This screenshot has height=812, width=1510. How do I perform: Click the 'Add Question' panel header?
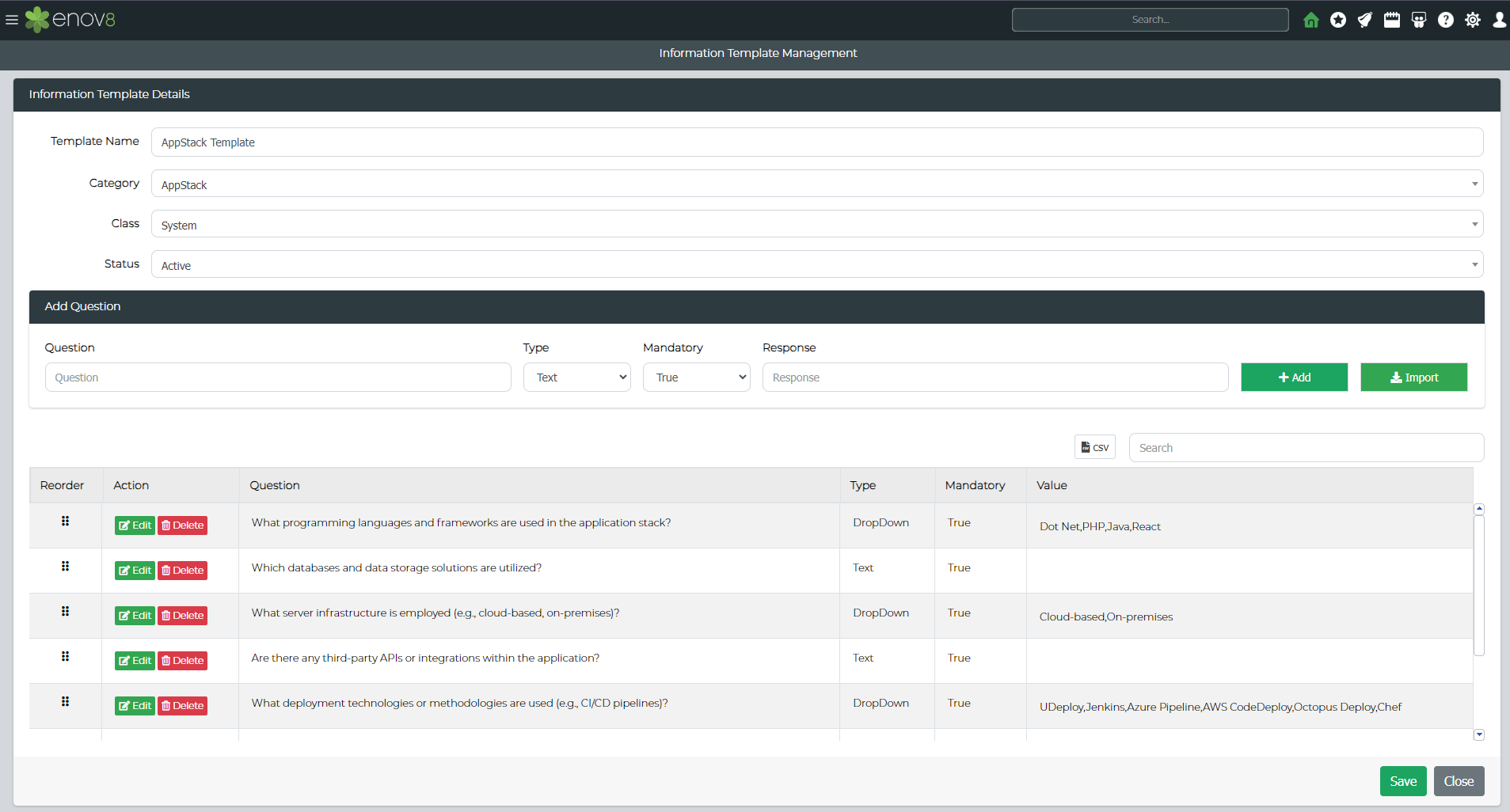pyautogui.click(x=757, y=307)
